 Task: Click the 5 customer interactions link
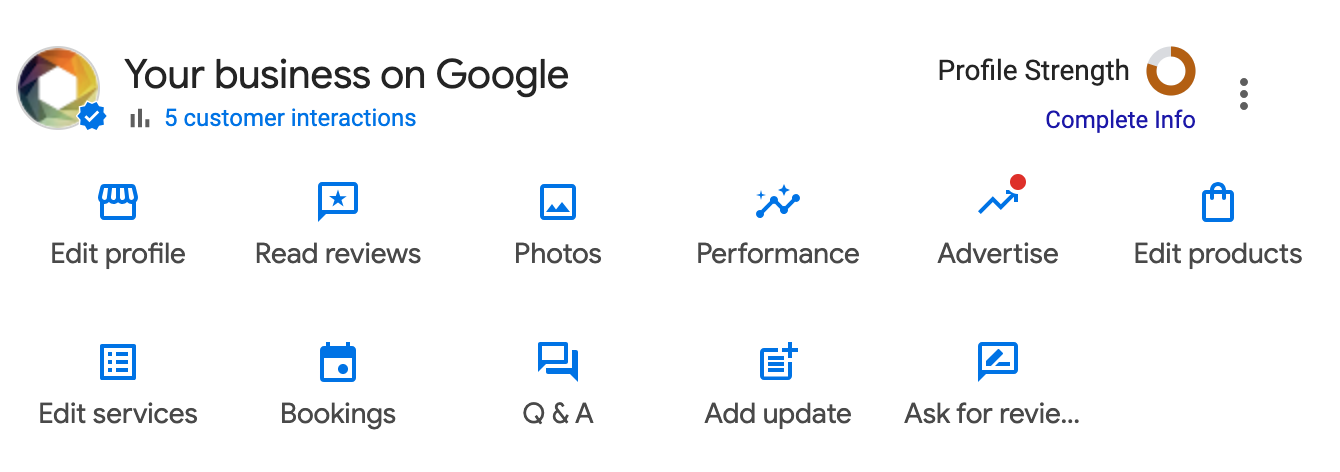point(290,118)
